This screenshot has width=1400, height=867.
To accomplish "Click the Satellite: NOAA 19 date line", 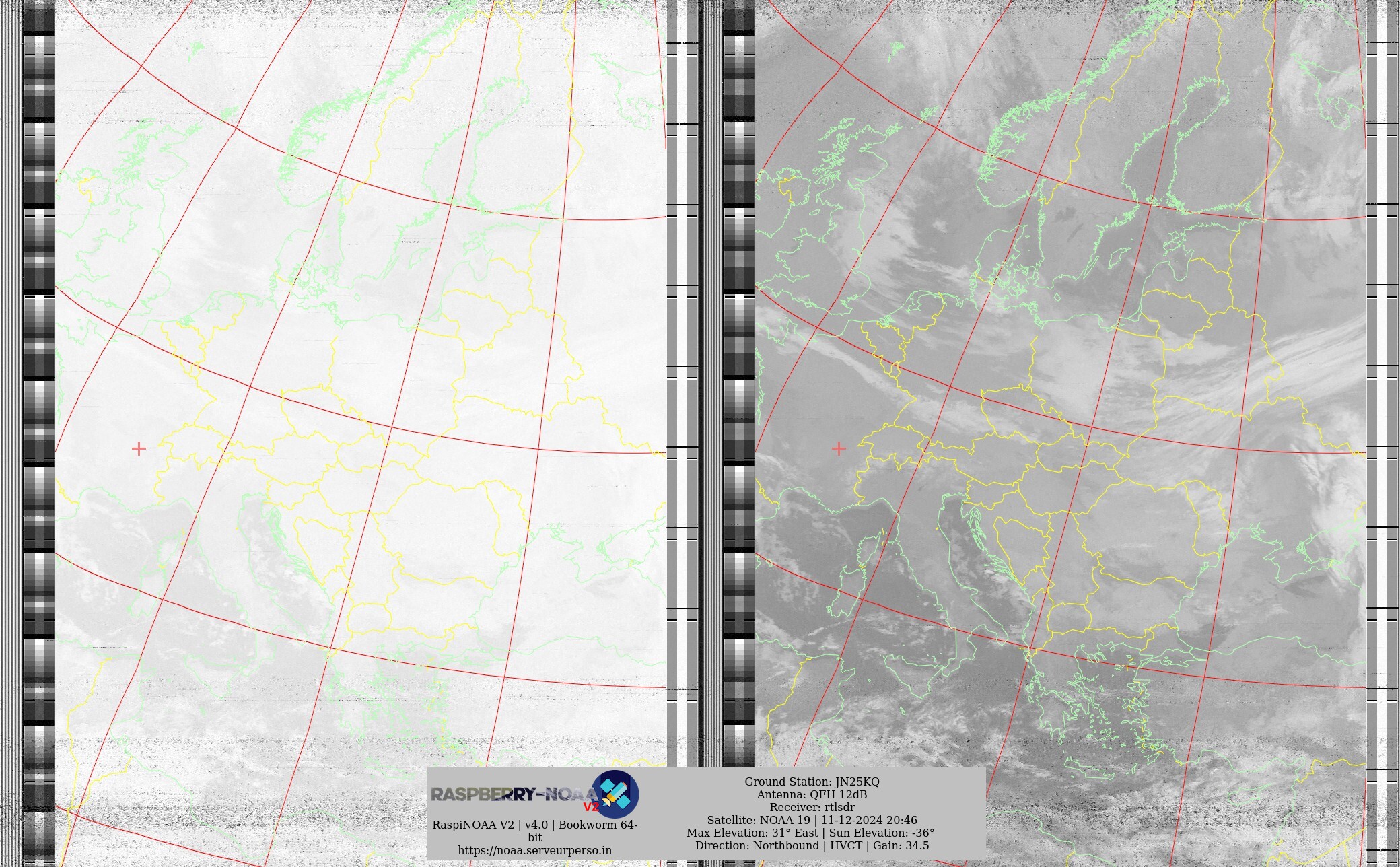I will 812,820.
